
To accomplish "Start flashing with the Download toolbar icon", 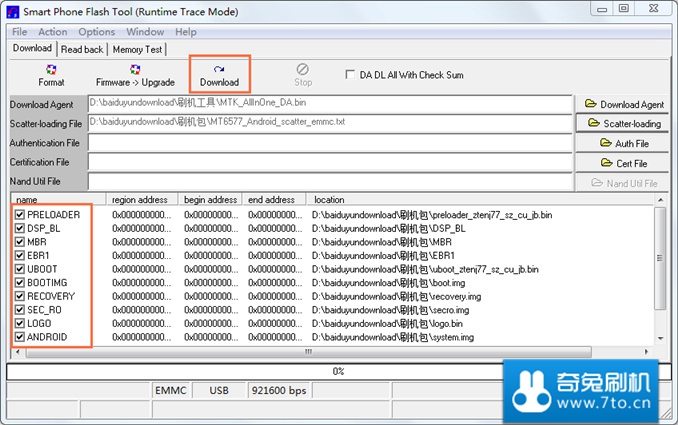I will click(219, 75).
